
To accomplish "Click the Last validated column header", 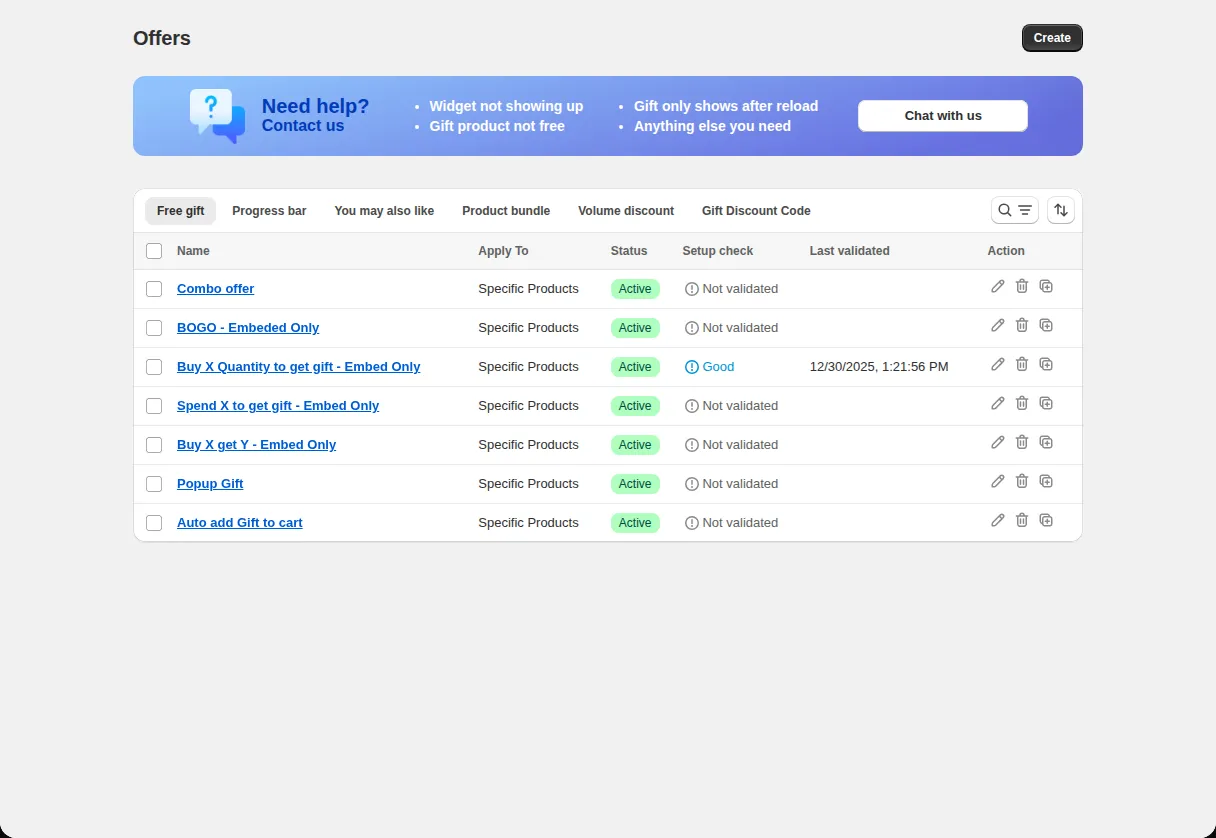I will (x=849, y=251).
